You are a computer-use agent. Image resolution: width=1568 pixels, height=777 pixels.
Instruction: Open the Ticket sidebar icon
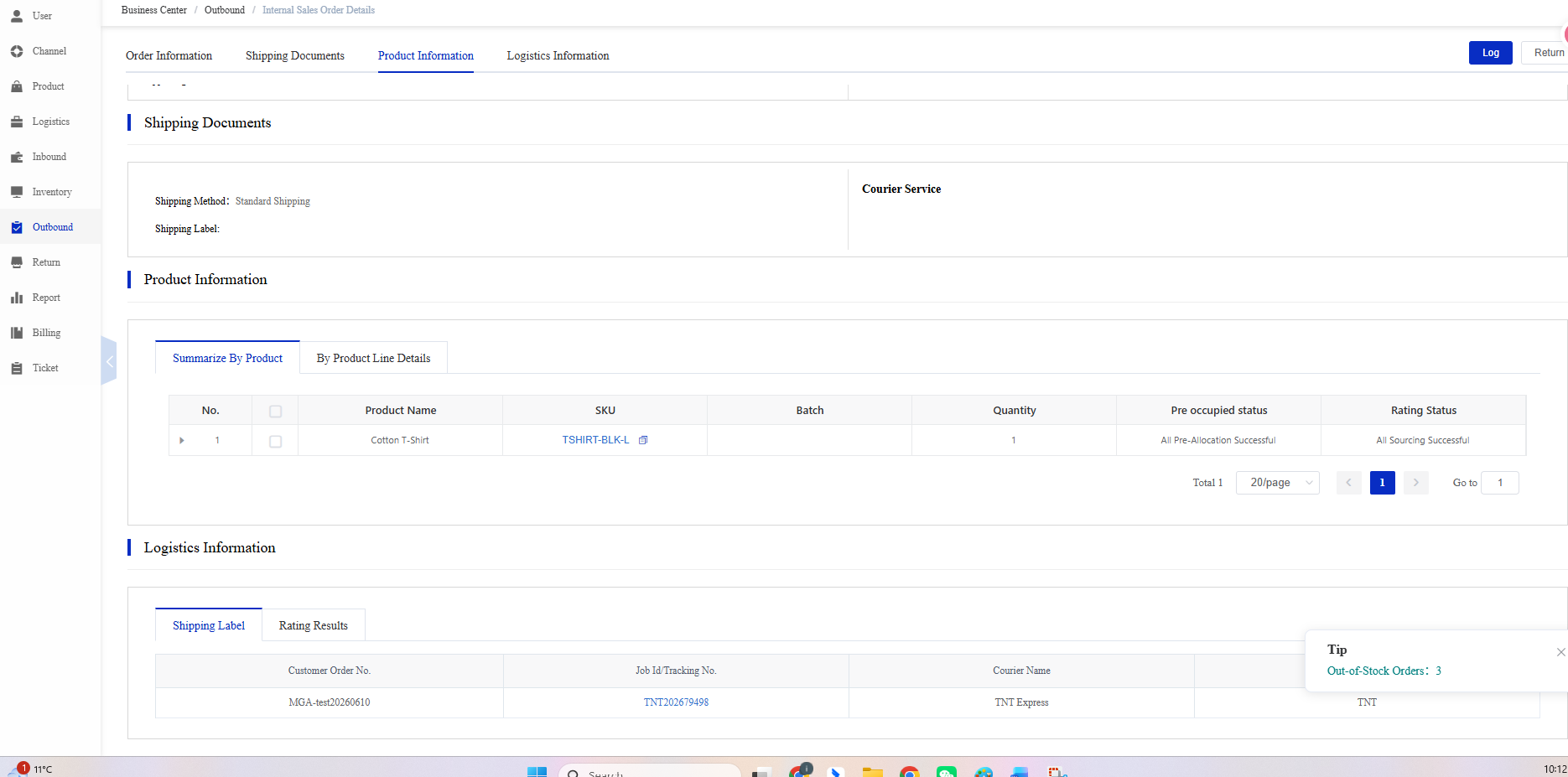[17, 368]
